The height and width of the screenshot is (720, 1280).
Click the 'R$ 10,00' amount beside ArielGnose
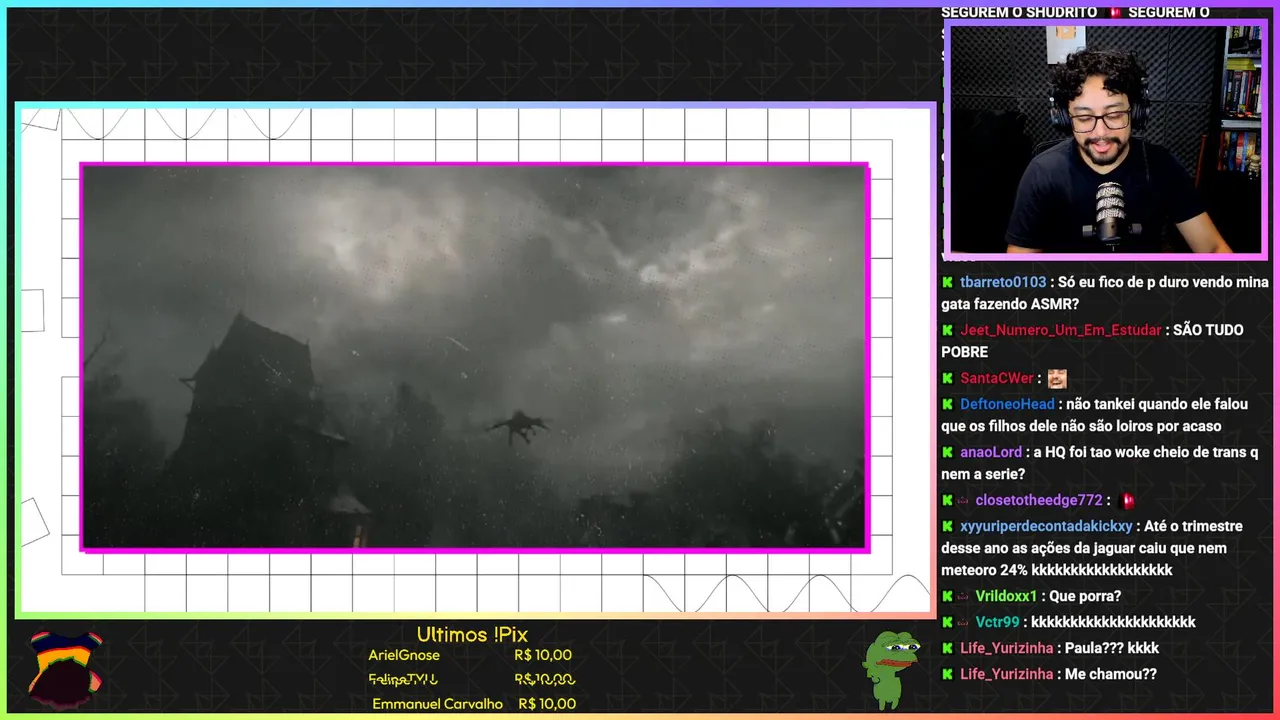click(543, 656)
